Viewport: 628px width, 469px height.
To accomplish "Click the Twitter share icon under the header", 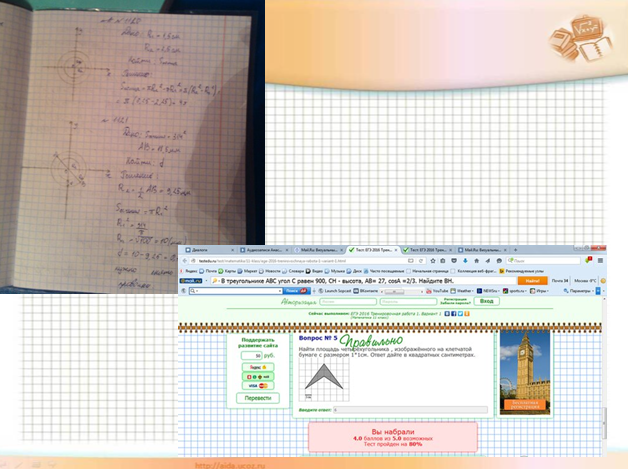I will click(x=460, y=314).
